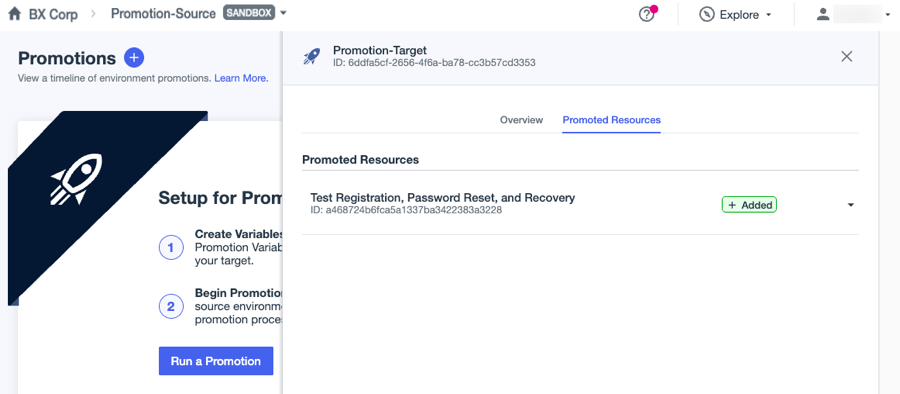Select the resource ID a468724b6fca5a1337ba3422383a3228
Screen dimensions: 900x394
tap(406, 210)
